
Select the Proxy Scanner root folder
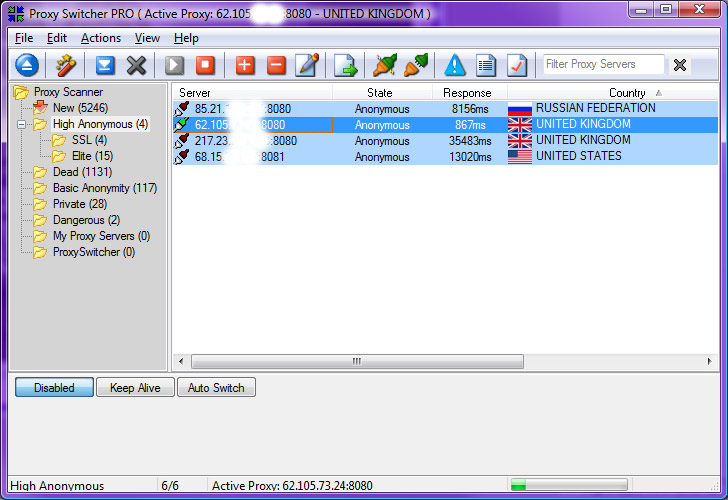[x=68, y=92]
